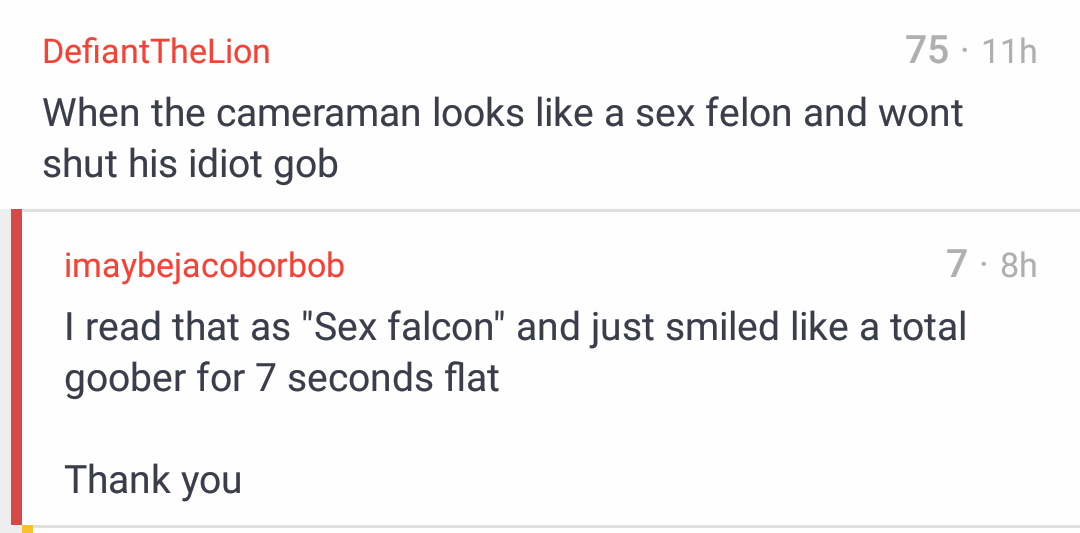Click the 8h timestamp on reply

click(x=1018, y=265)
